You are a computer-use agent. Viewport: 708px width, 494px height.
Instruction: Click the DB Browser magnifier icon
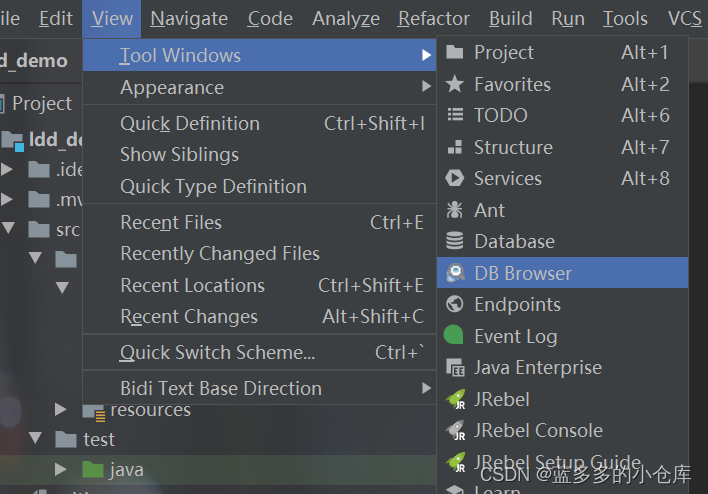point(455,273)
